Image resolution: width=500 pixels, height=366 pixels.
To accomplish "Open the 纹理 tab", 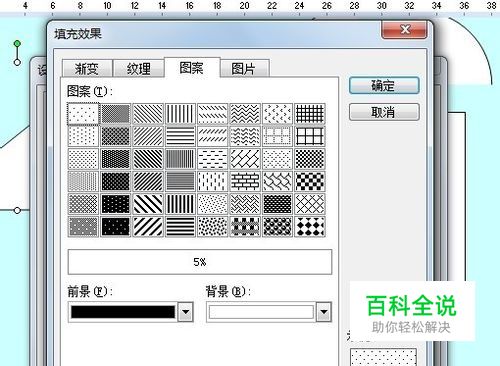I will [x=139, y=69].
